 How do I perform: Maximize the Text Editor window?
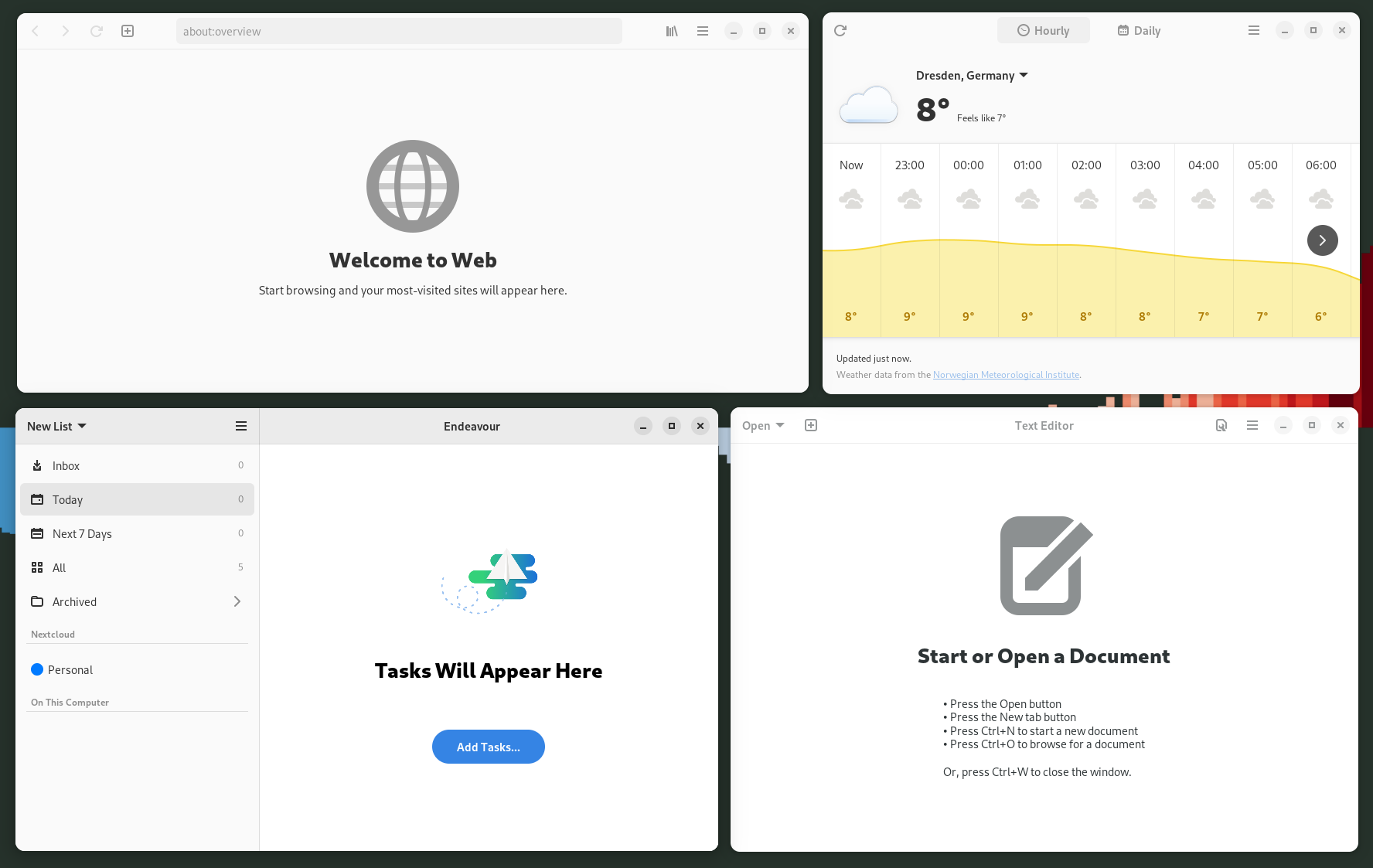(x=1312, y=425)
